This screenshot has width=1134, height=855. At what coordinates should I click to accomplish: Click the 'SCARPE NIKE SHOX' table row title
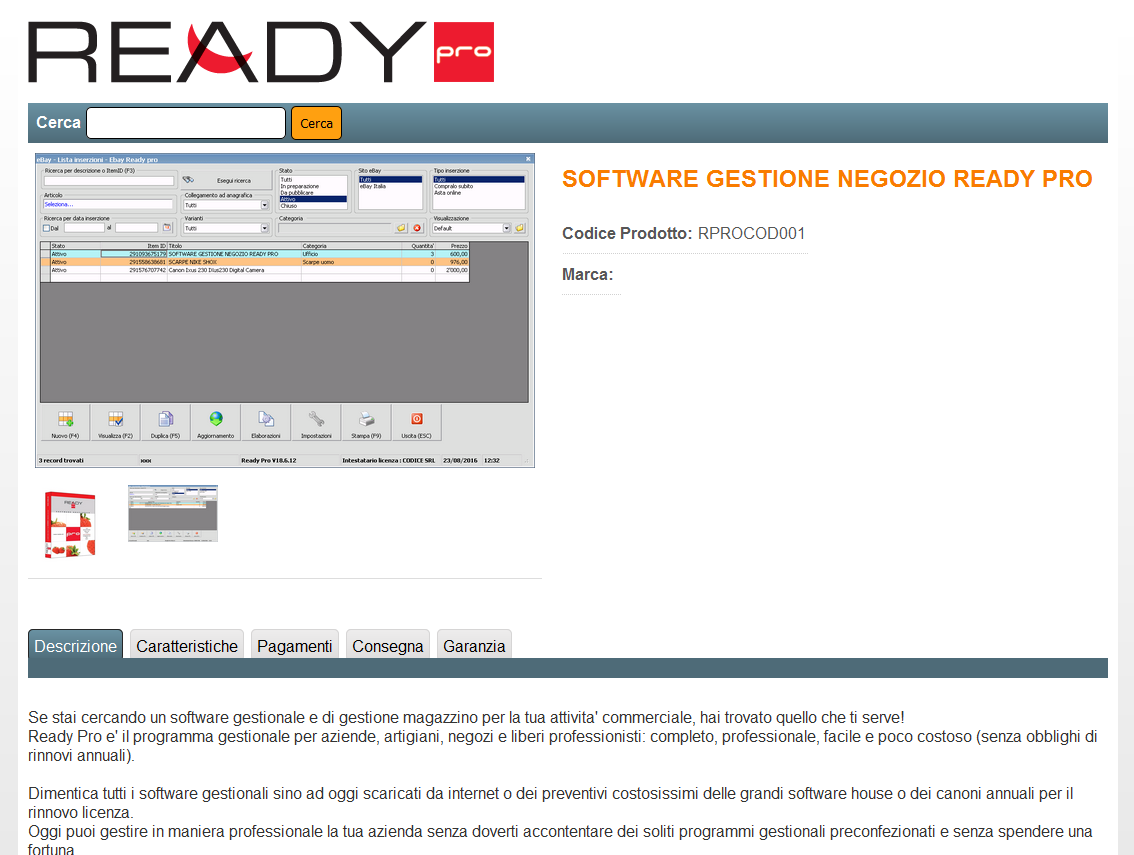[x=193, y=263]
